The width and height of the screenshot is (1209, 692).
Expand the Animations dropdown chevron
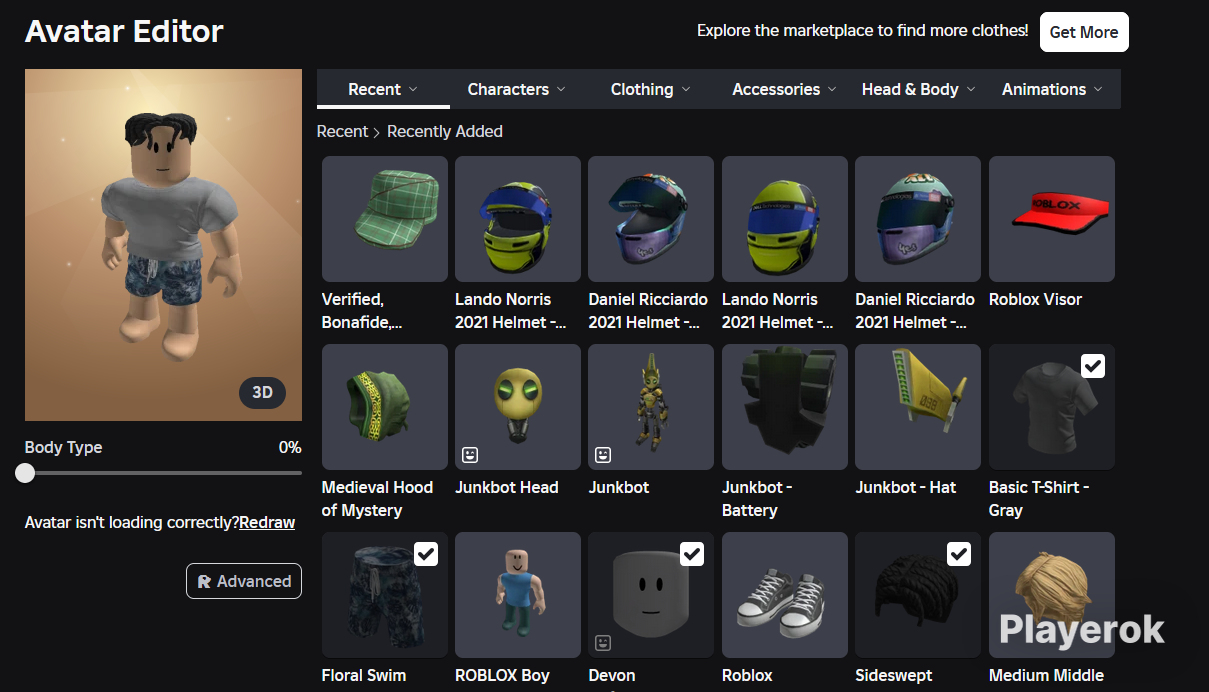click(1098, 89)
